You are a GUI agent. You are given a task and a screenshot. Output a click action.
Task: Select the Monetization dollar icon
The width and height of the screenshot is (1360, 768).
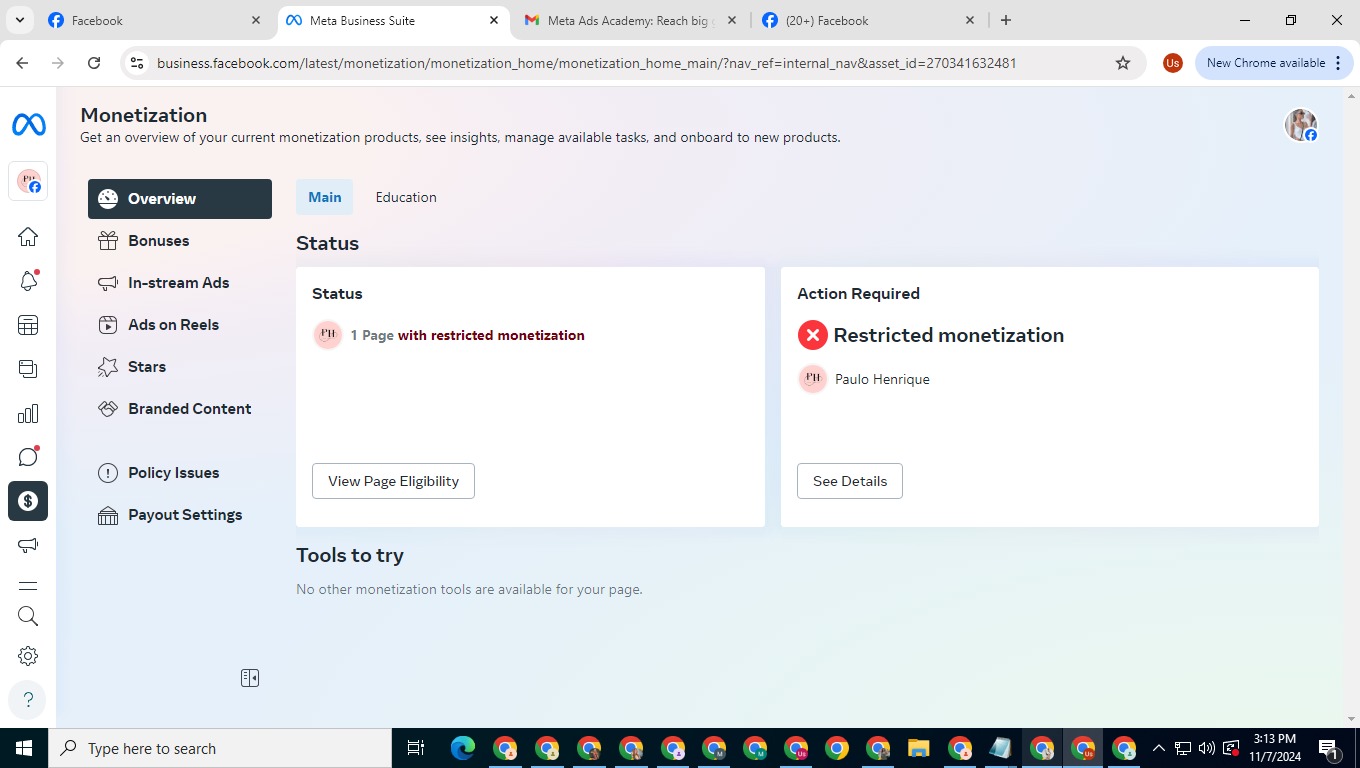point(28,501)
